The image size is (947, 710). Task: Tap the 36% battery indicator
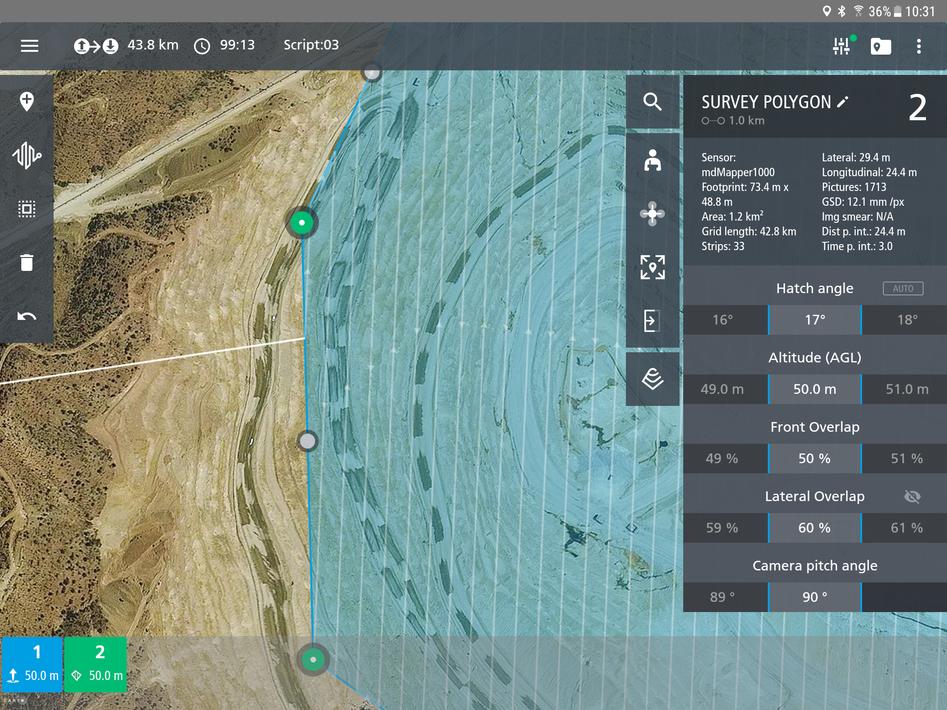885,11
